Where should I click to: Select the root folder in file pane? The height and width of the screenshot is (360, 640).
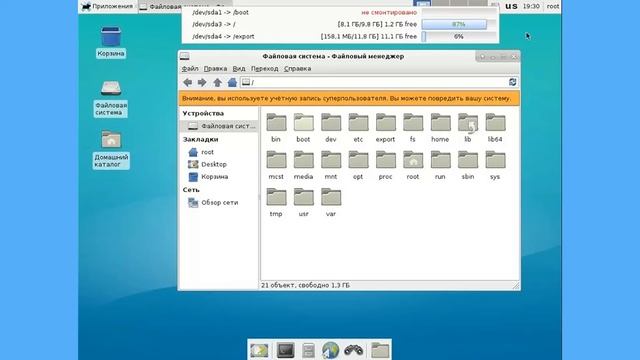click(x=413, y=165)
